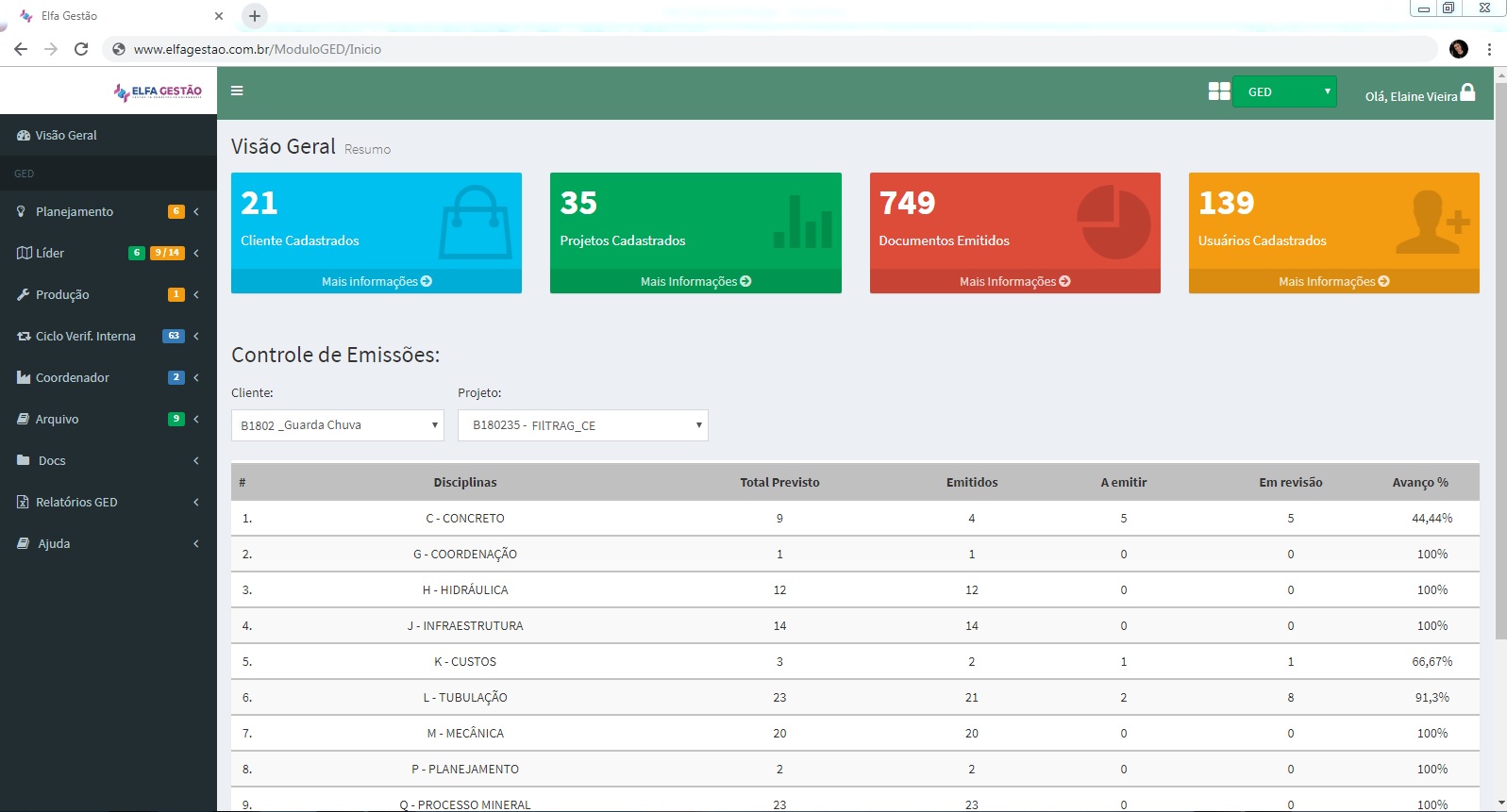This screenshot has width=1507, height=812.
Task: Open Relatórios GED sidebar item
Action: [x=76, y=502]
